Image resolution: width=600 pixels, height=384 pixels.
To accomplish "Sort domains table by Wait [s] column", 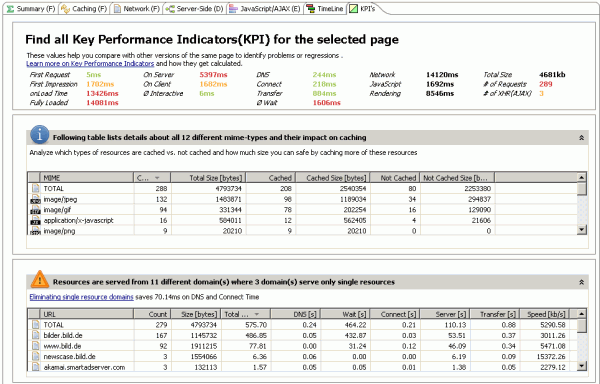I will (x=345, y=314).
